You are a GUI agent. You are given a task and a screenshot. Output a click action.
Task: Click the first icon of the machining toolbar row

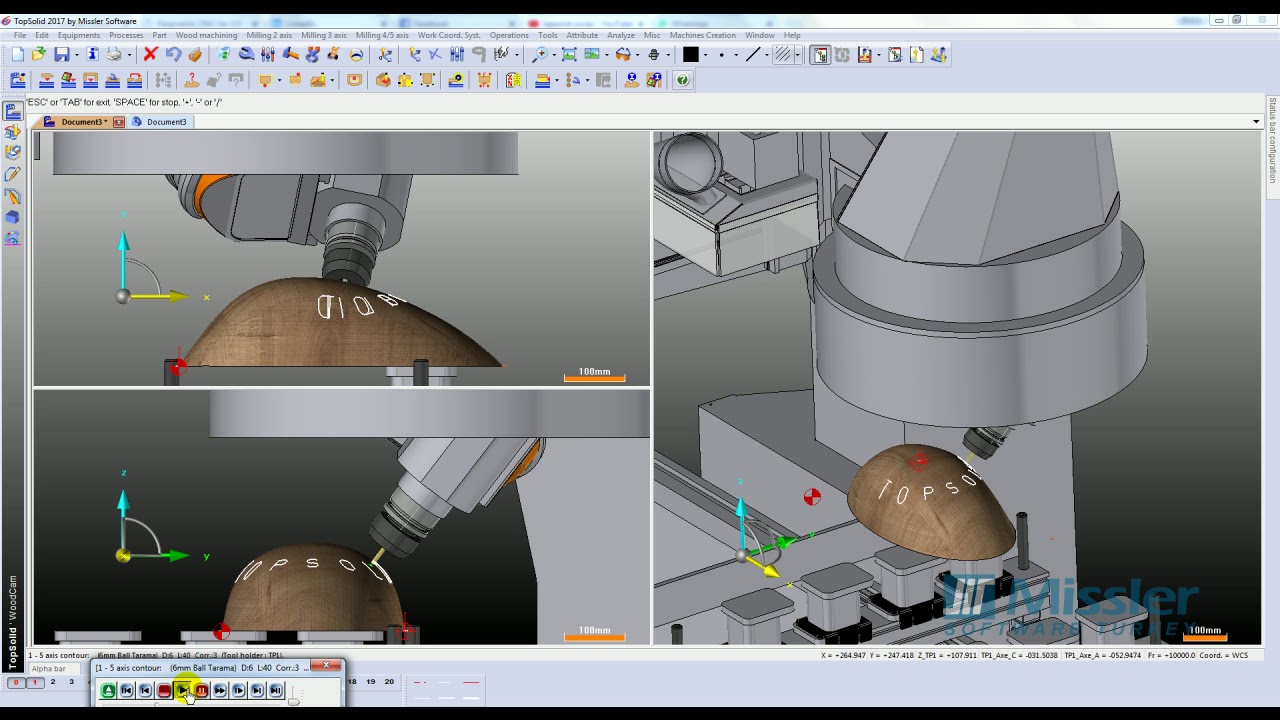(17, 80)
